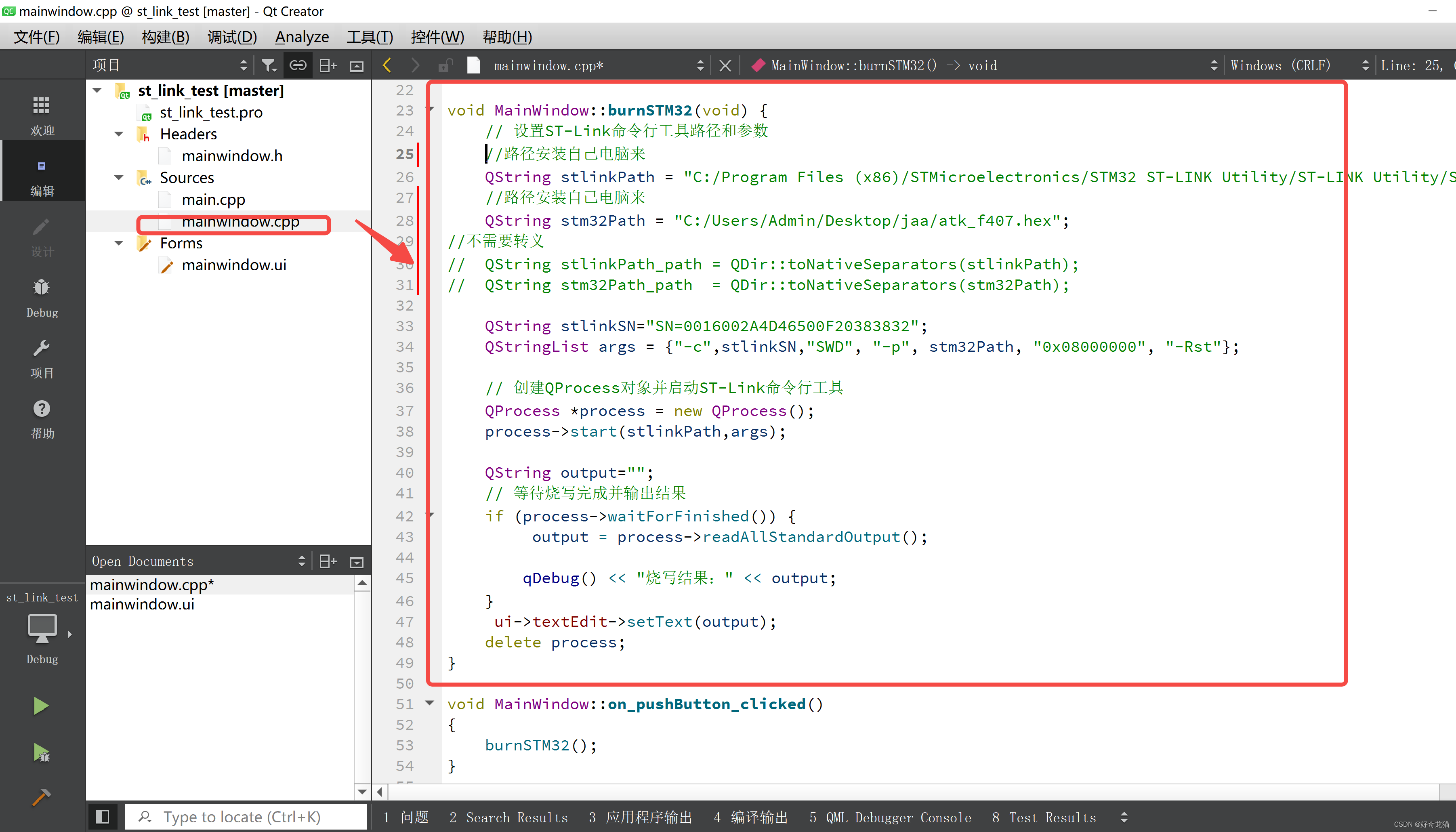Fold the burnSTM32 function at line 23

click(431, 109)
